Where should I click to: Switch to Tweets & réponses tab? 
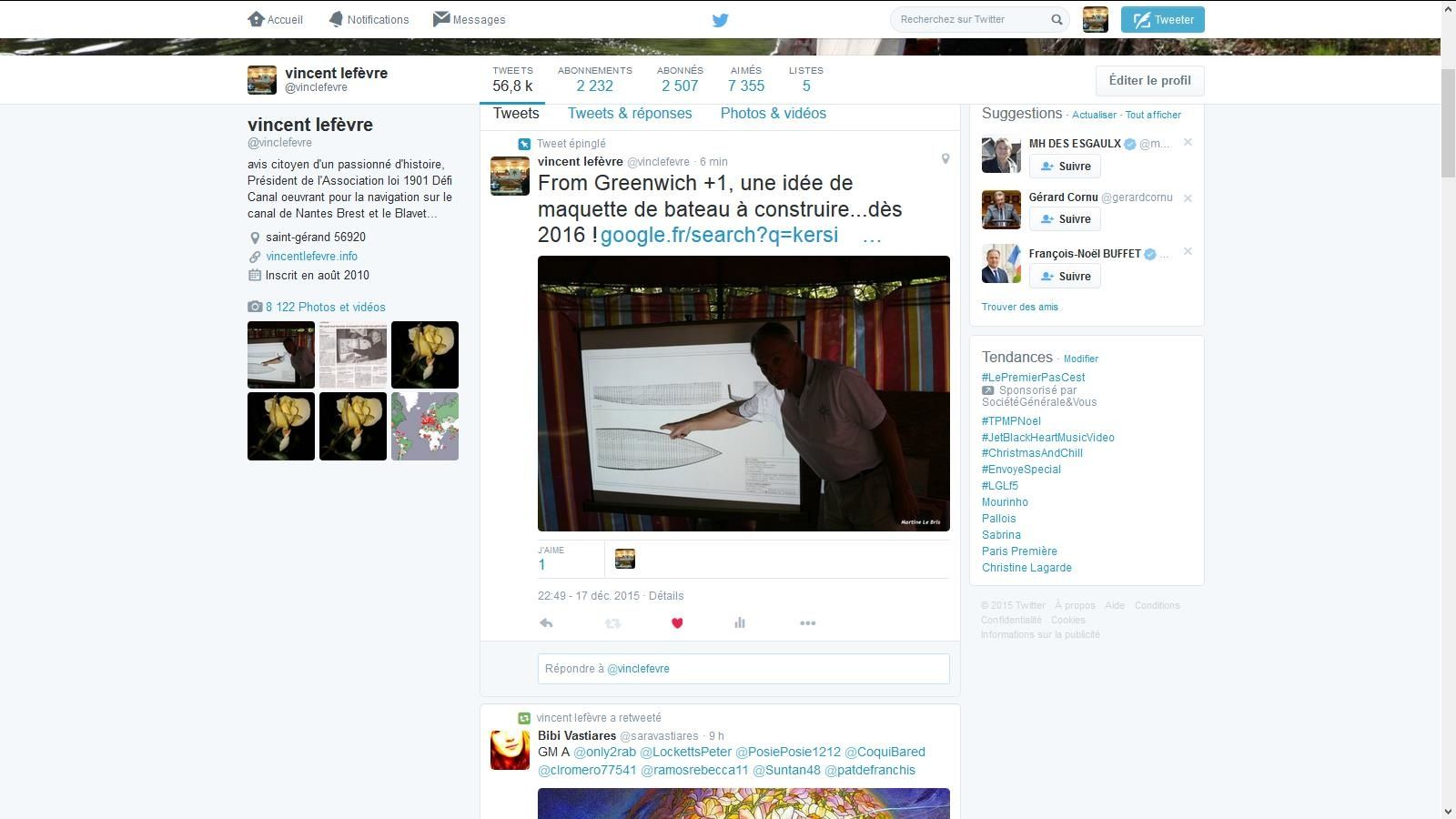[x=630, y=114]
